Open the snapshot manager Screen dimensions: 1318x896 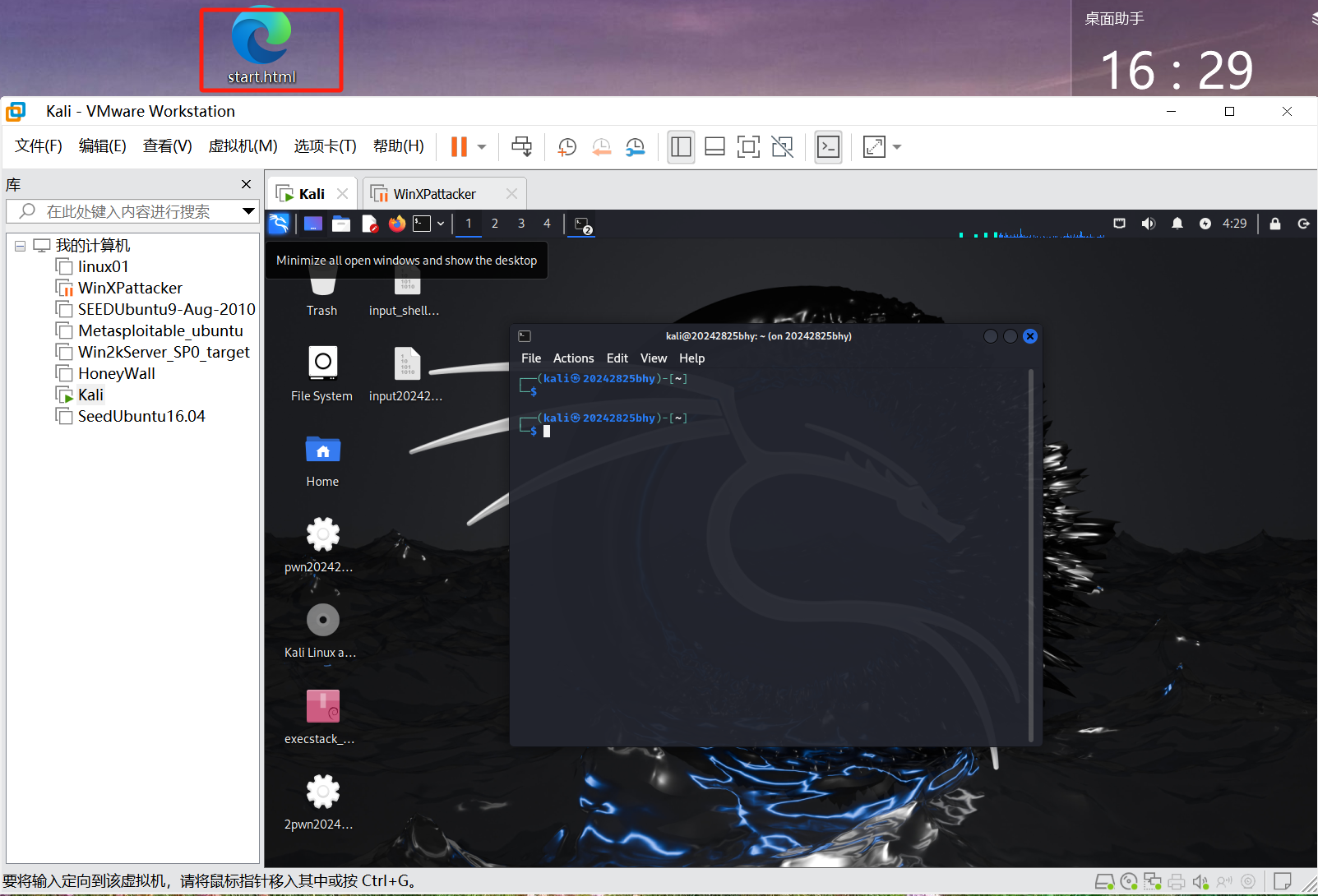pos(635,147)
